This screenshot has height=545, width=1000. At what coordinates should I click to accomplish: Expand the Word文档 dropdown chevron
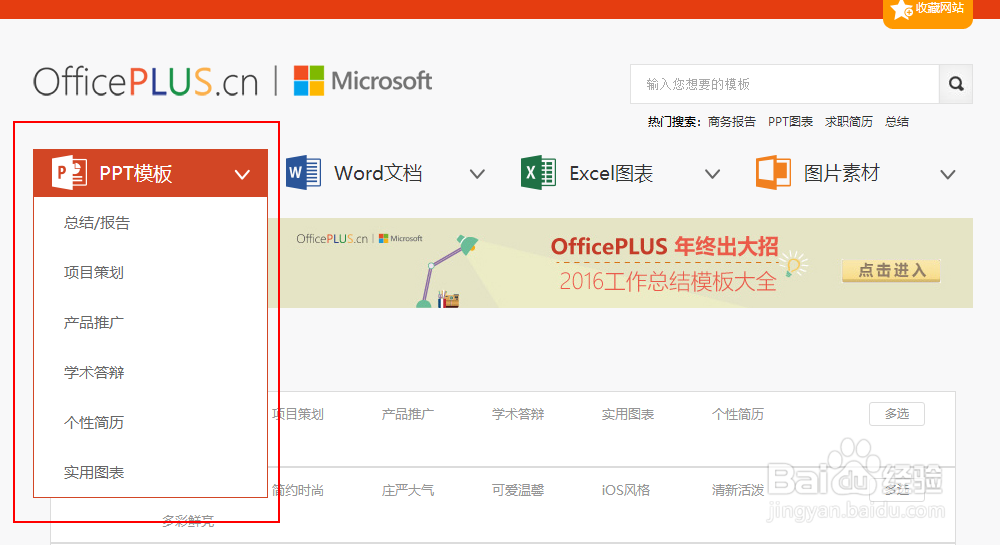(477, 174)
